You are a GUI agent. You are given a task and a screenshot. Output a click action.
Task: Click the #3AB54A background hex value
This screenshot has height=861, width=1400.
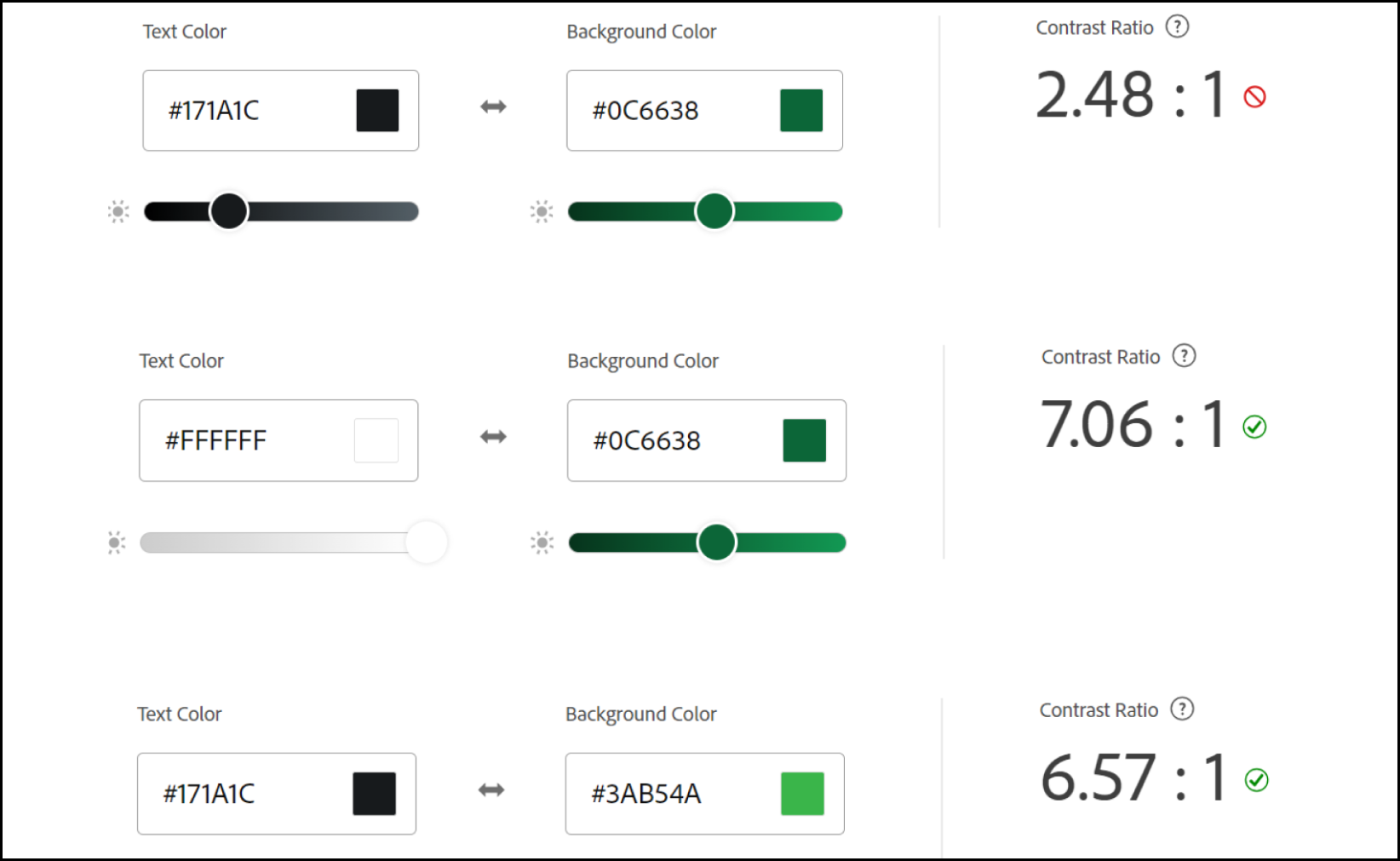coord(646,794)
